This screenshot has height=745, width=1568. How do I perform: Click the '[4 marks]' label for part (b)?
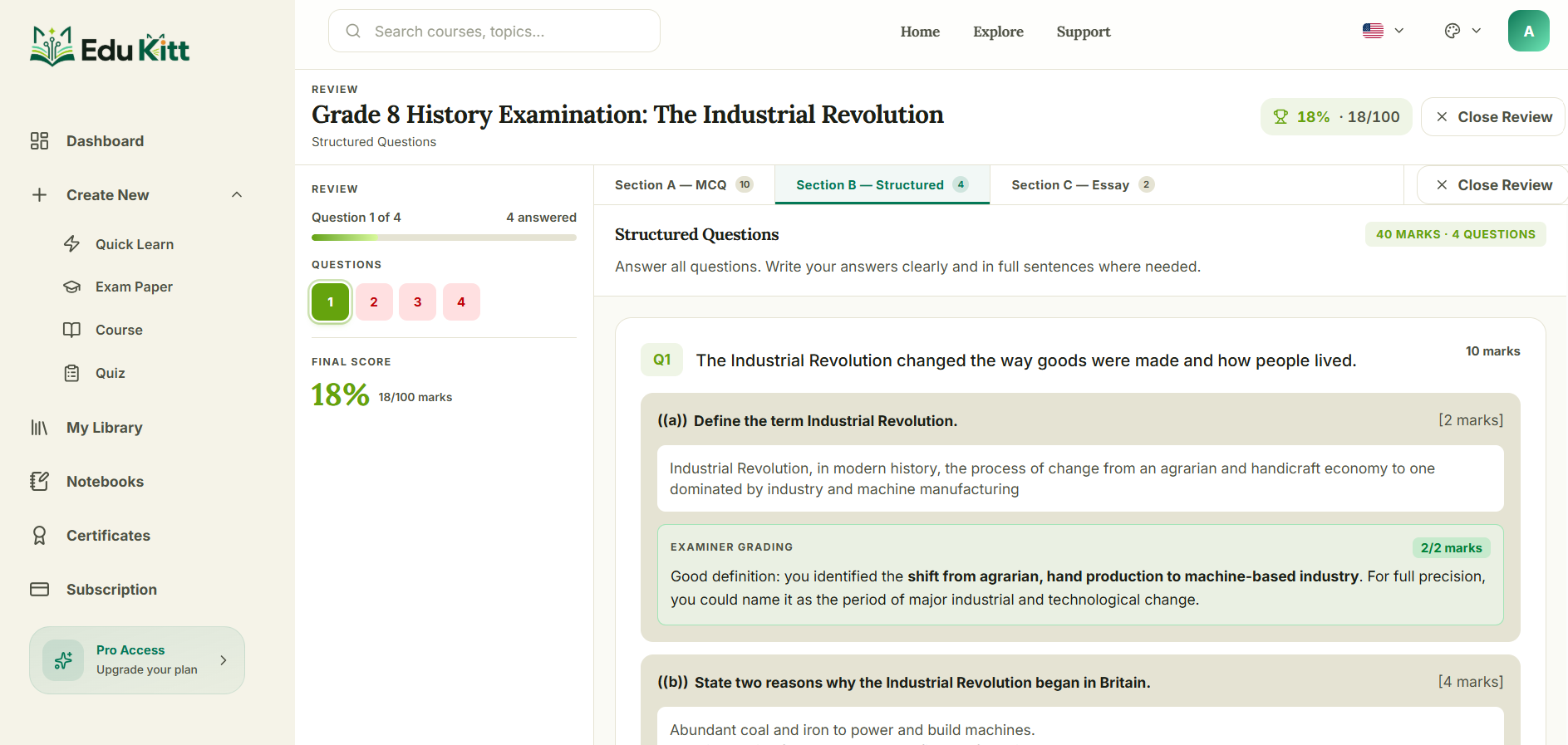point(1471,682)
